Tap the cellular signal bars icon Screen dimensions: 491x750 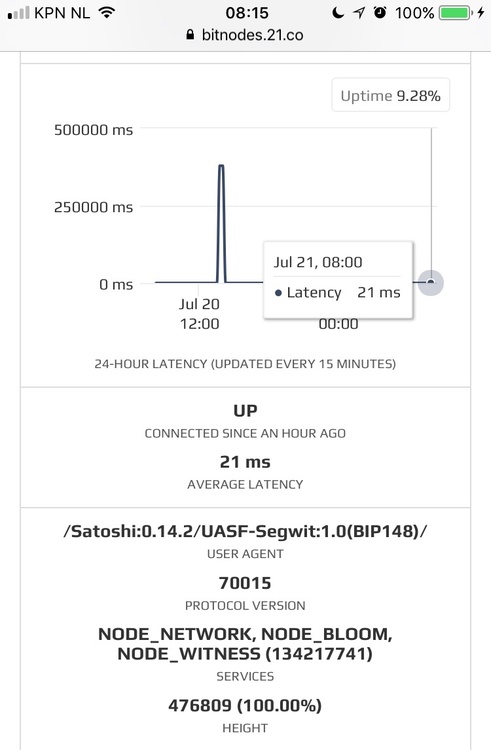click(18, 13)
